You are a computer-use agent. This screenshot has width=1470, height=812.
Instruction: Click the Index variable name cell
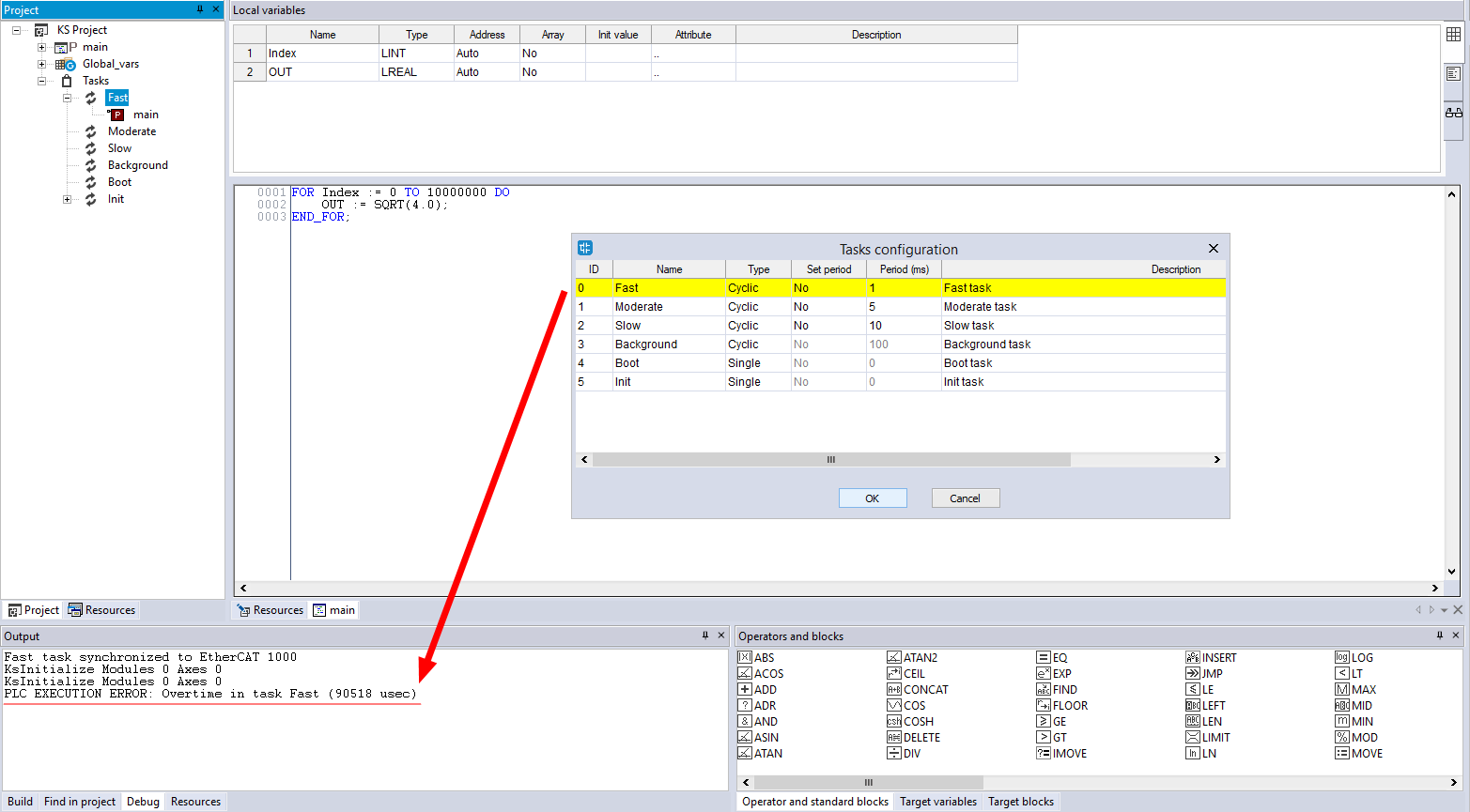322,54
